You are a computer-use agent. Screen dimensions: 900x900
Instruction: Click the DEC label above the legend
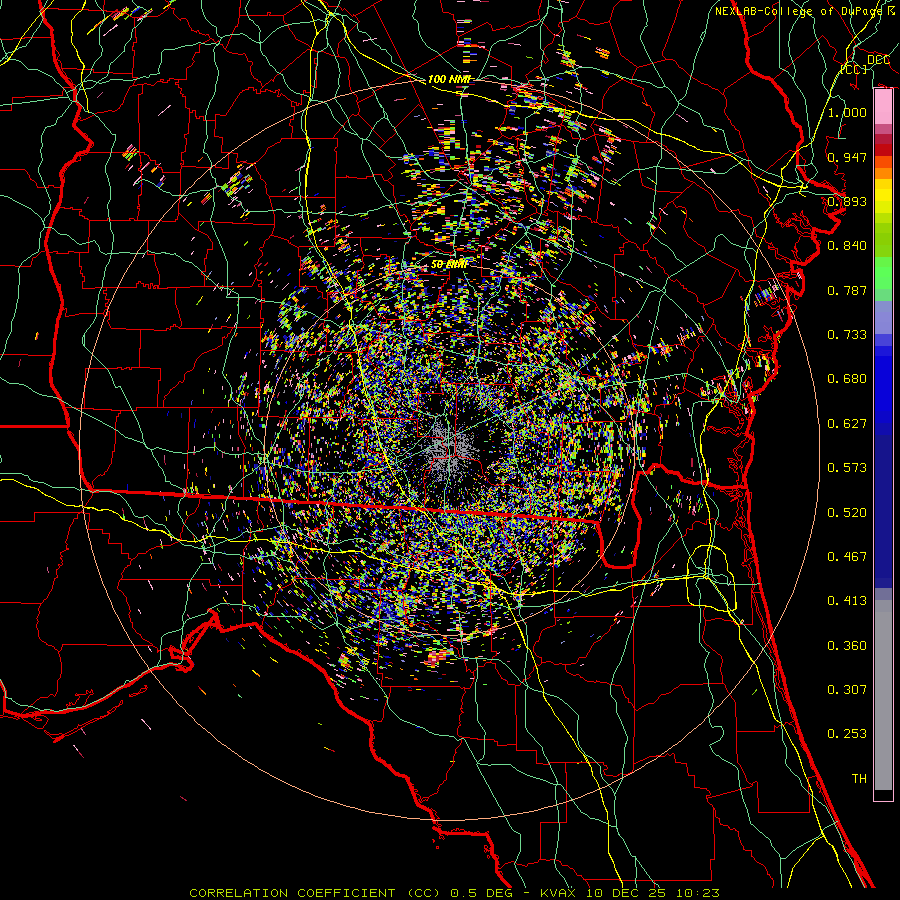click(x=878, y=59)
